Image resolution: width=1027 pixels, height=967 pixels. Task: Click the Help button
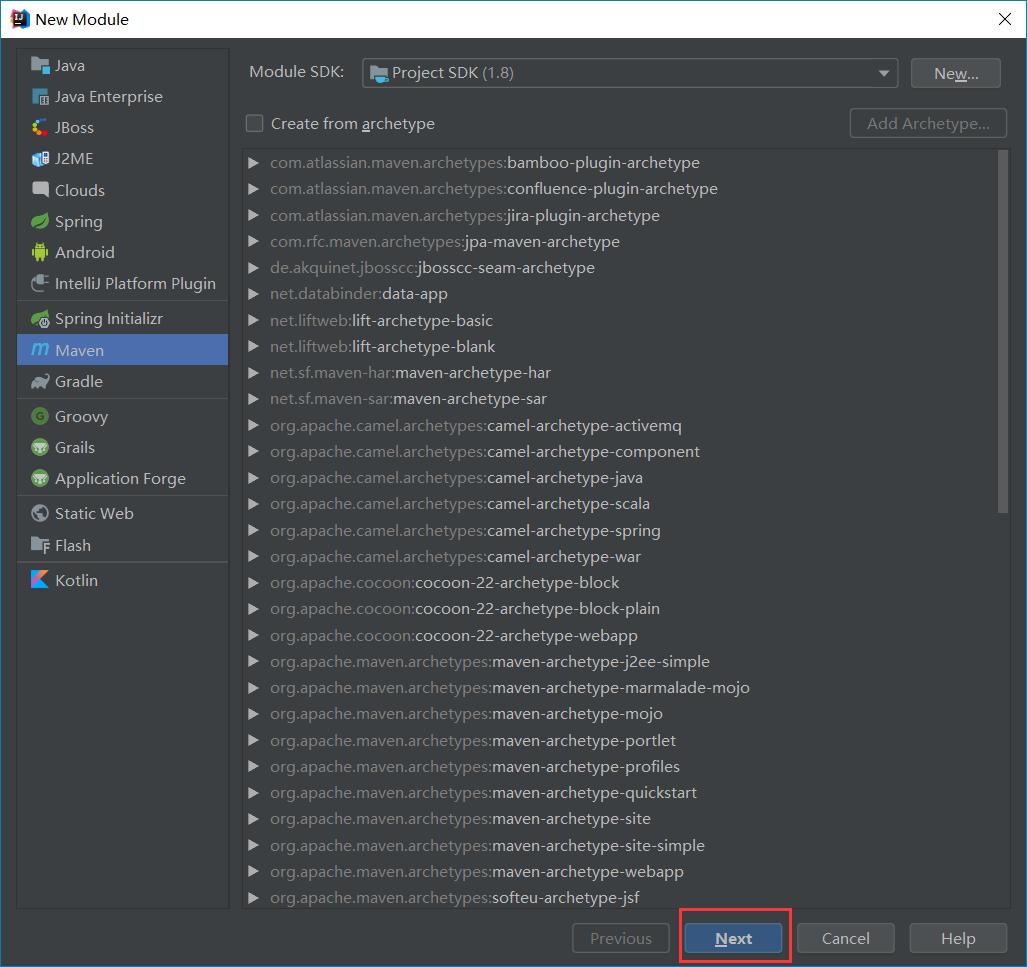click(x=958, y=939)
